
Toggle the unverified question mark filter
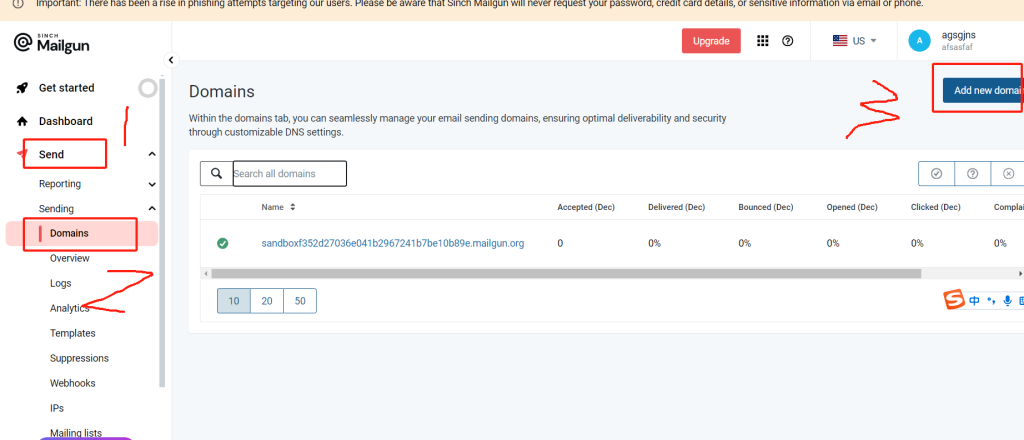972,174
